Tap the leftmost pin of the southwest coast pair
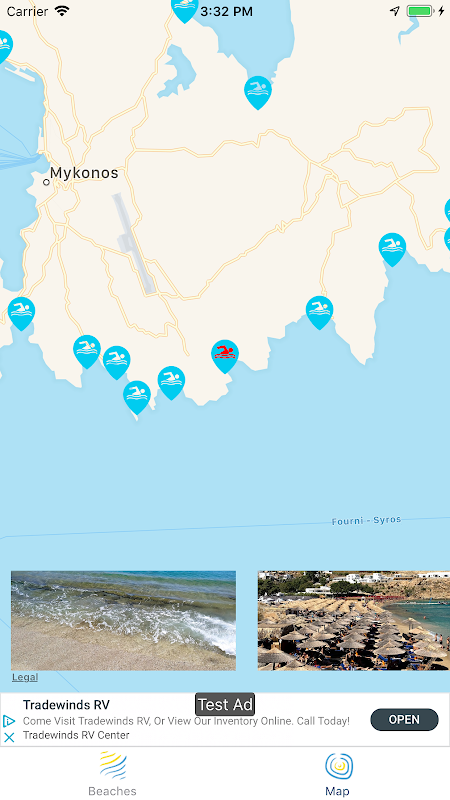 coord(87,351)
